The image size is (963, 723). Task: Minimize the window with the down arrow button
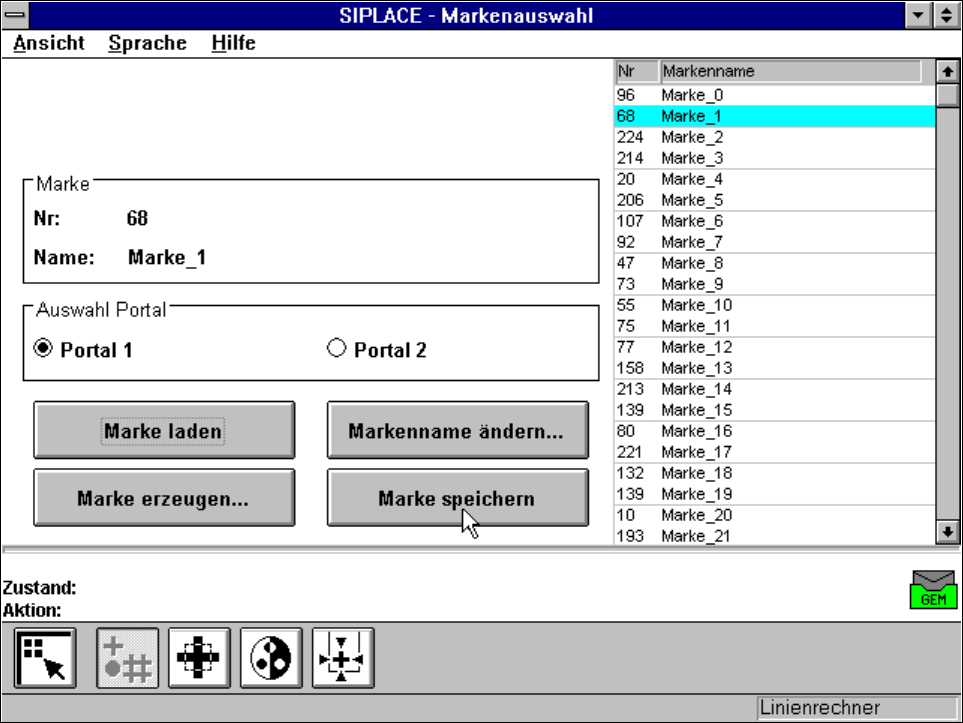(x=918, y=15)
